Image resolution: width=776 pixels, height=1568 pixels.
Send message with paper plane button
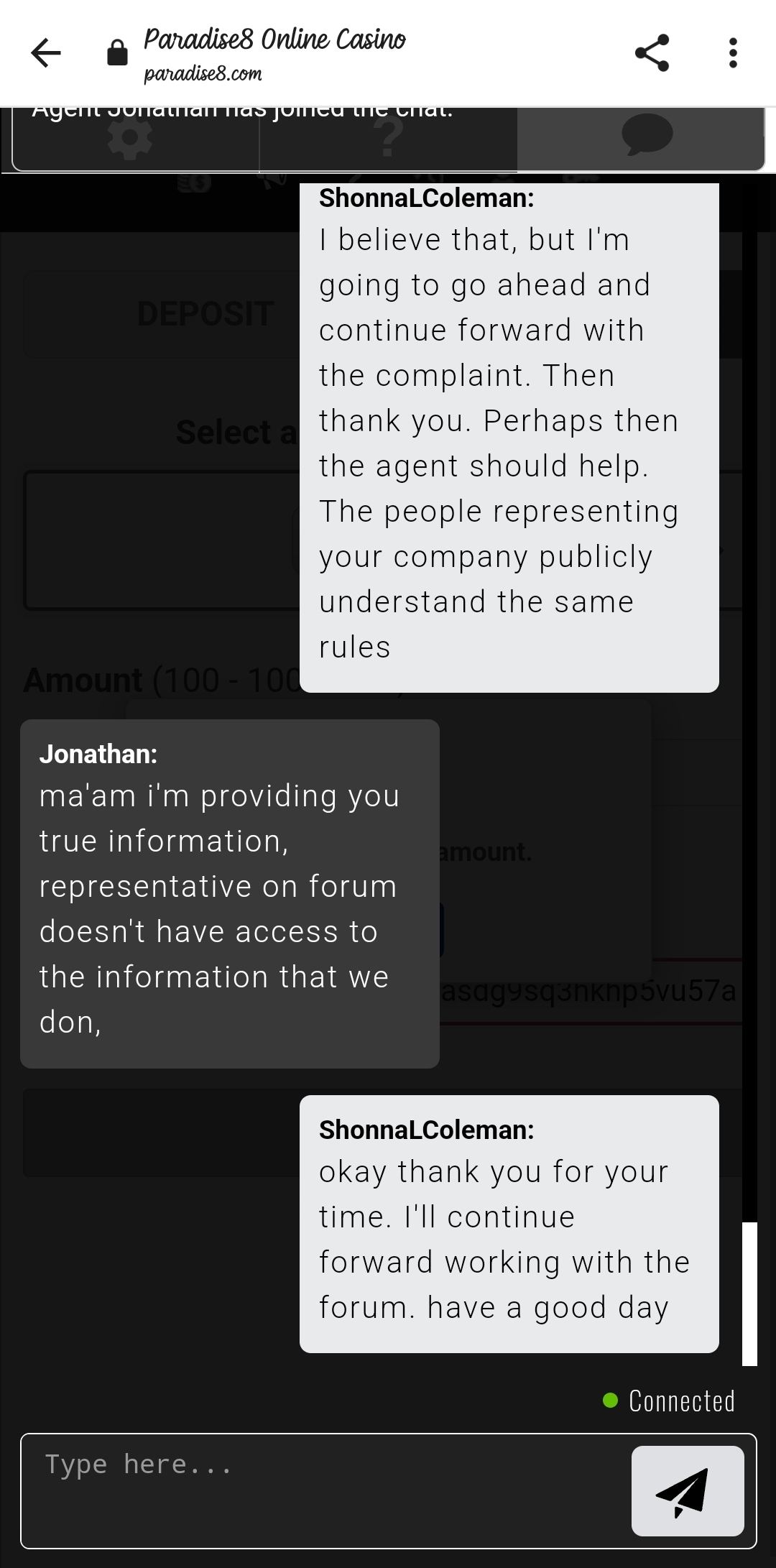pos(687,1490)
